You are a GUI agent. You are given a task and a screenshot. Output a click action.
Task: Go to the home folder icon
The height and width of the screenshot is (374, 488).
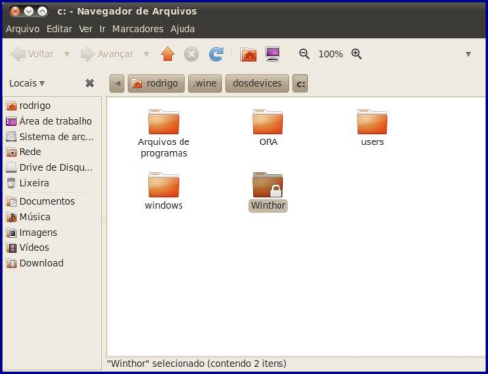248,54
